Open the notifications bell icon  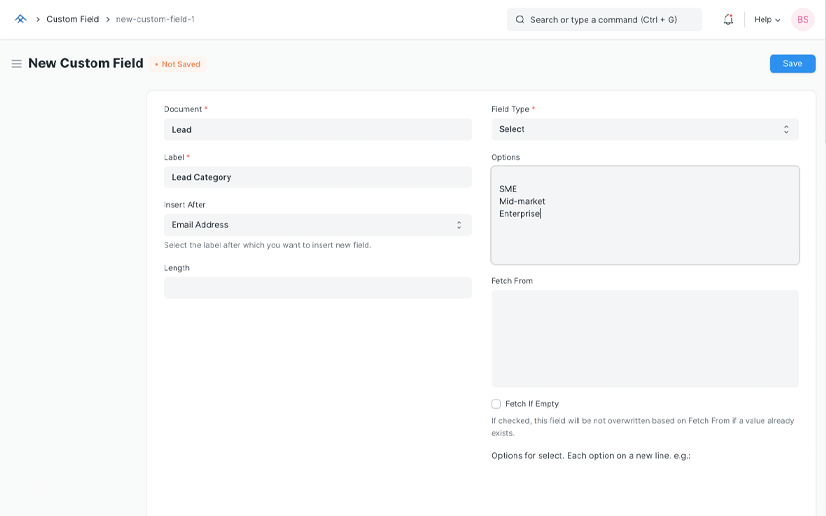click(728, 19)
